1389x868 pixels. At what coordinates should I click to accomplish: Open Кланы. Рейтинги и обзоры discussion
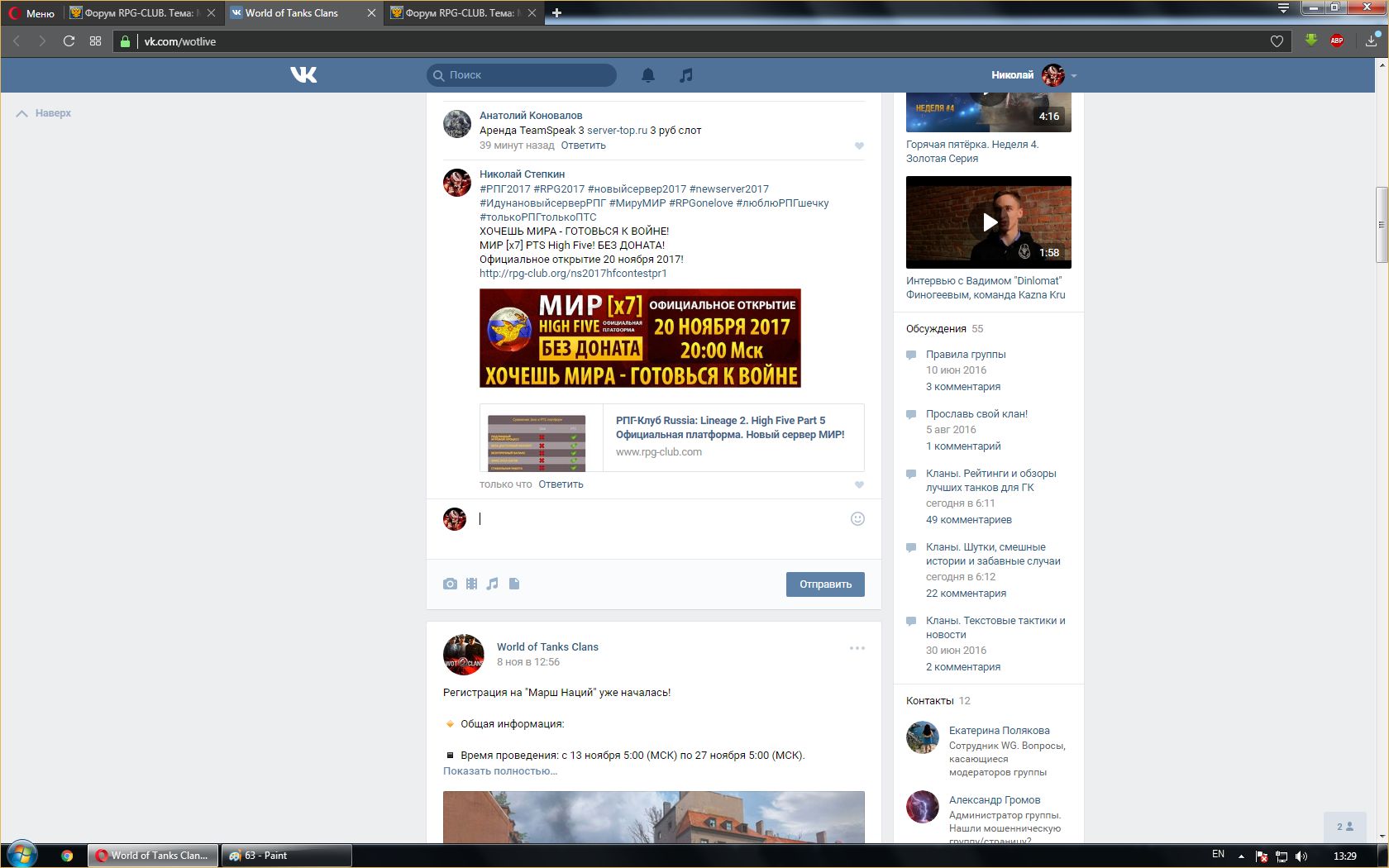(990, 480)
